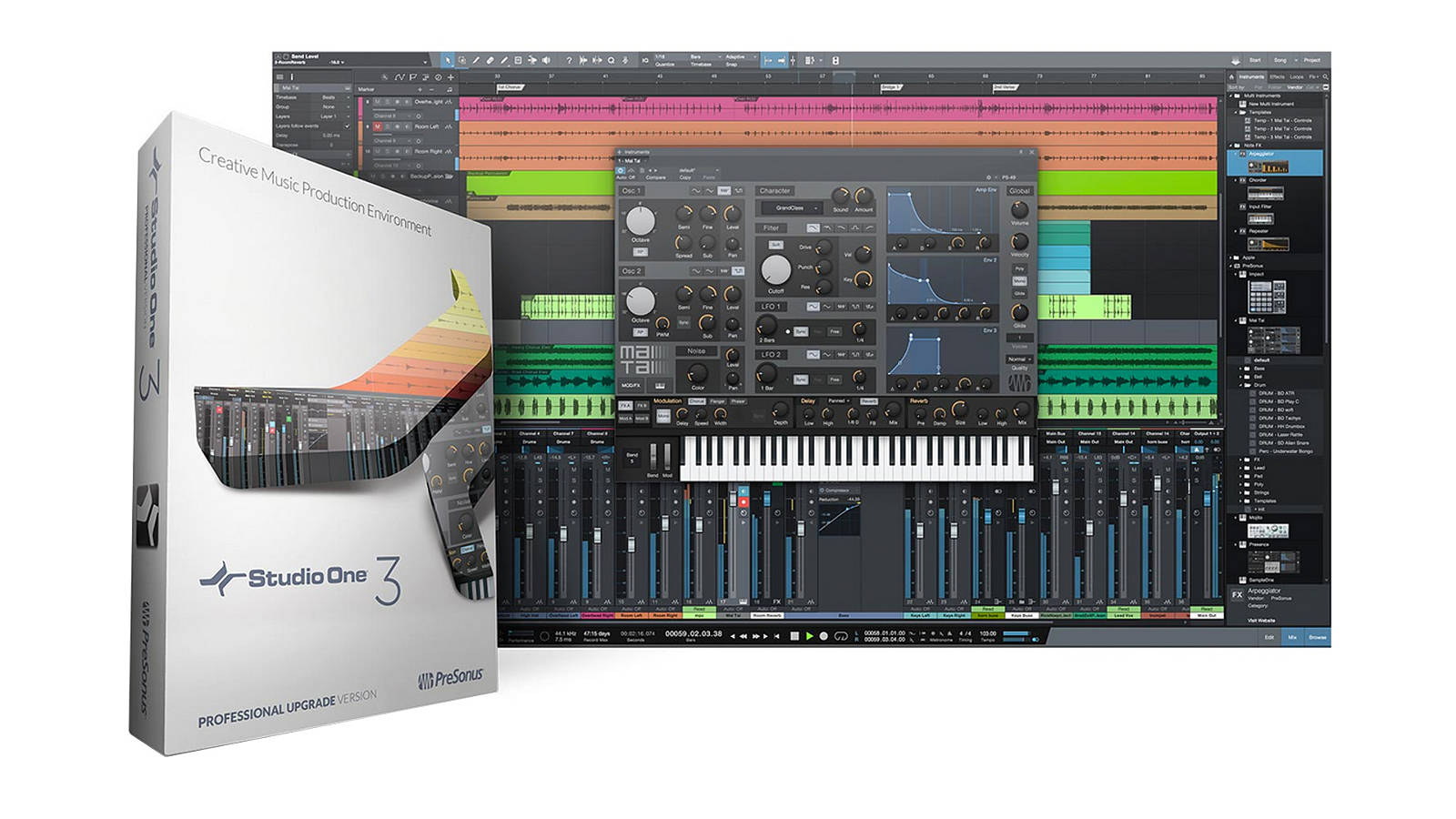Collapse the PreSonus folder in browser

[1230, 266]
